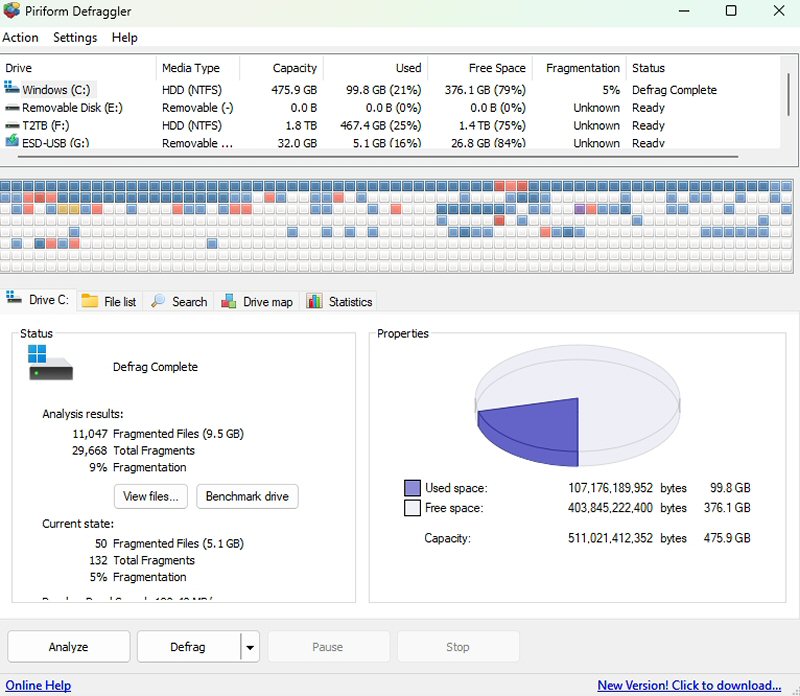Click the T2TB (F:) drive icon
Image resolution: width=800 pixels, height=696 pixels.
(12, 126)
